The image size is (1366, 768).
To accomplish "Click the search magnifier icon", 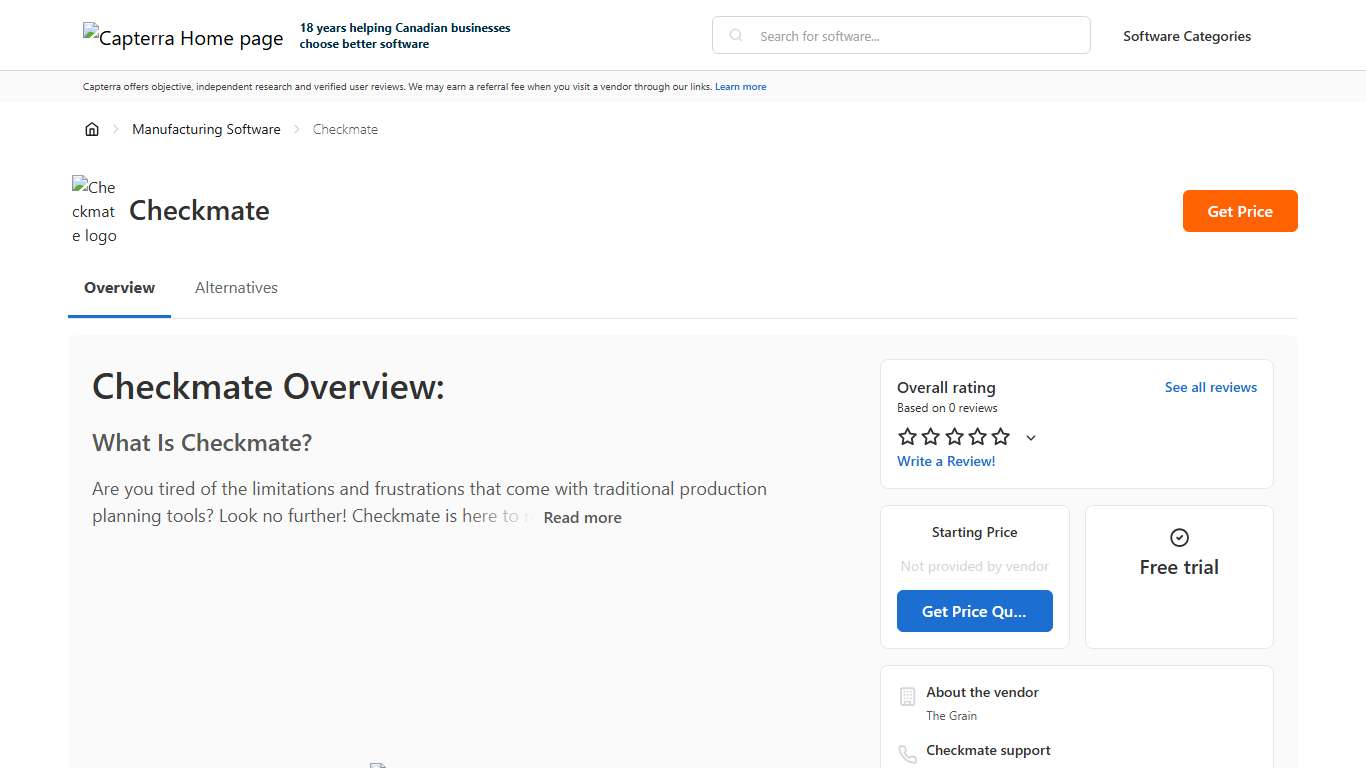I will click(x=735, y=35).
